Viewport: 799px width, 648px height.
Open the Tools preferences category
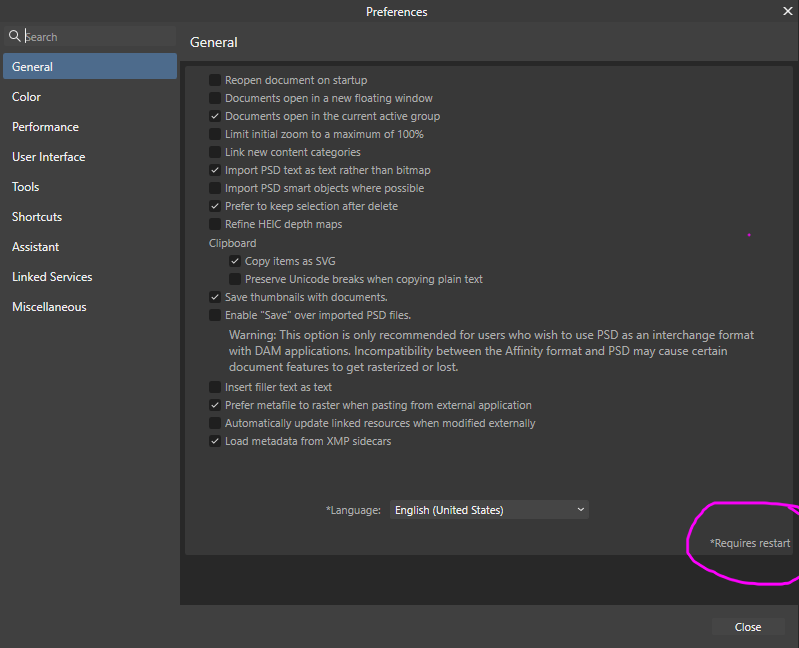point(90,186)
